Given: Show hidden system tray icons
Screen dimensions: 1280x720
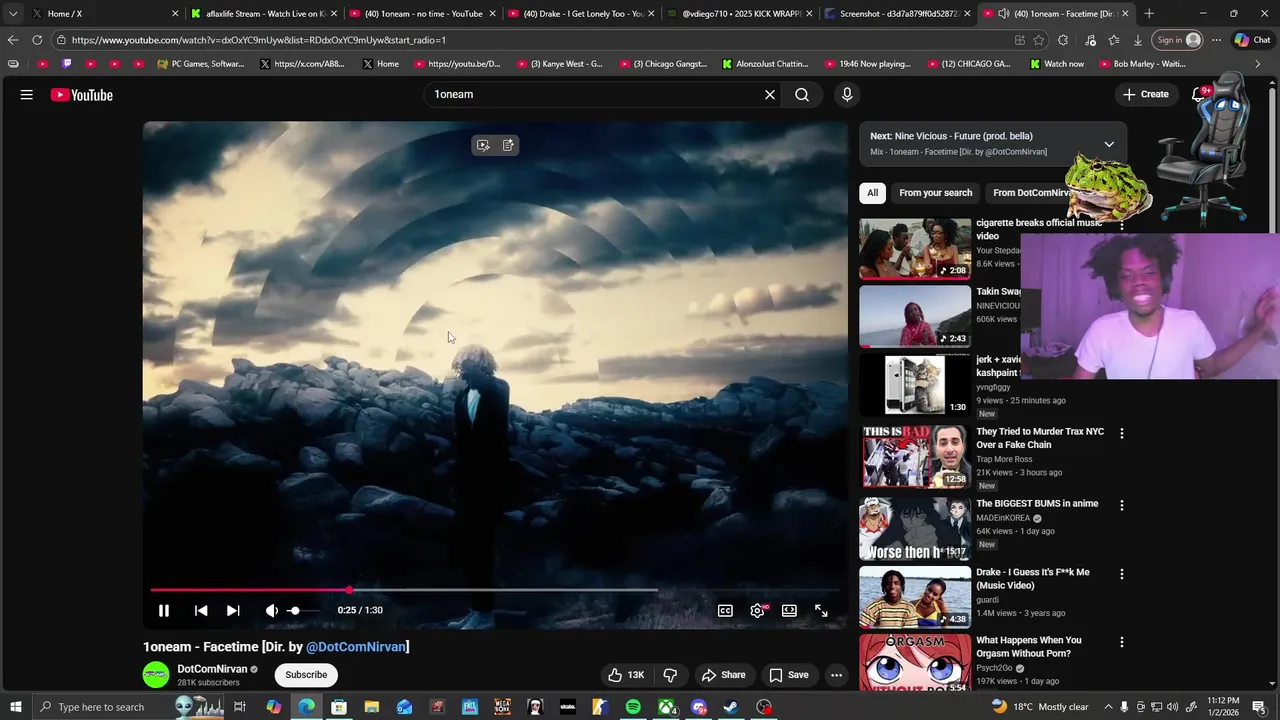Looking at the screenshot, I should coord(1107,707).
